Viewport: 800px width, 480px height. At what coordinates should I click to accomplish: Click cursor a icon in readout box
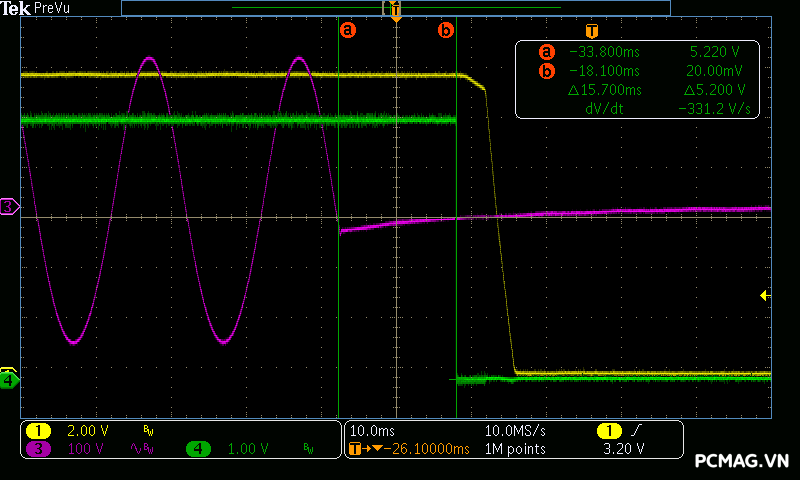point(546,52)
